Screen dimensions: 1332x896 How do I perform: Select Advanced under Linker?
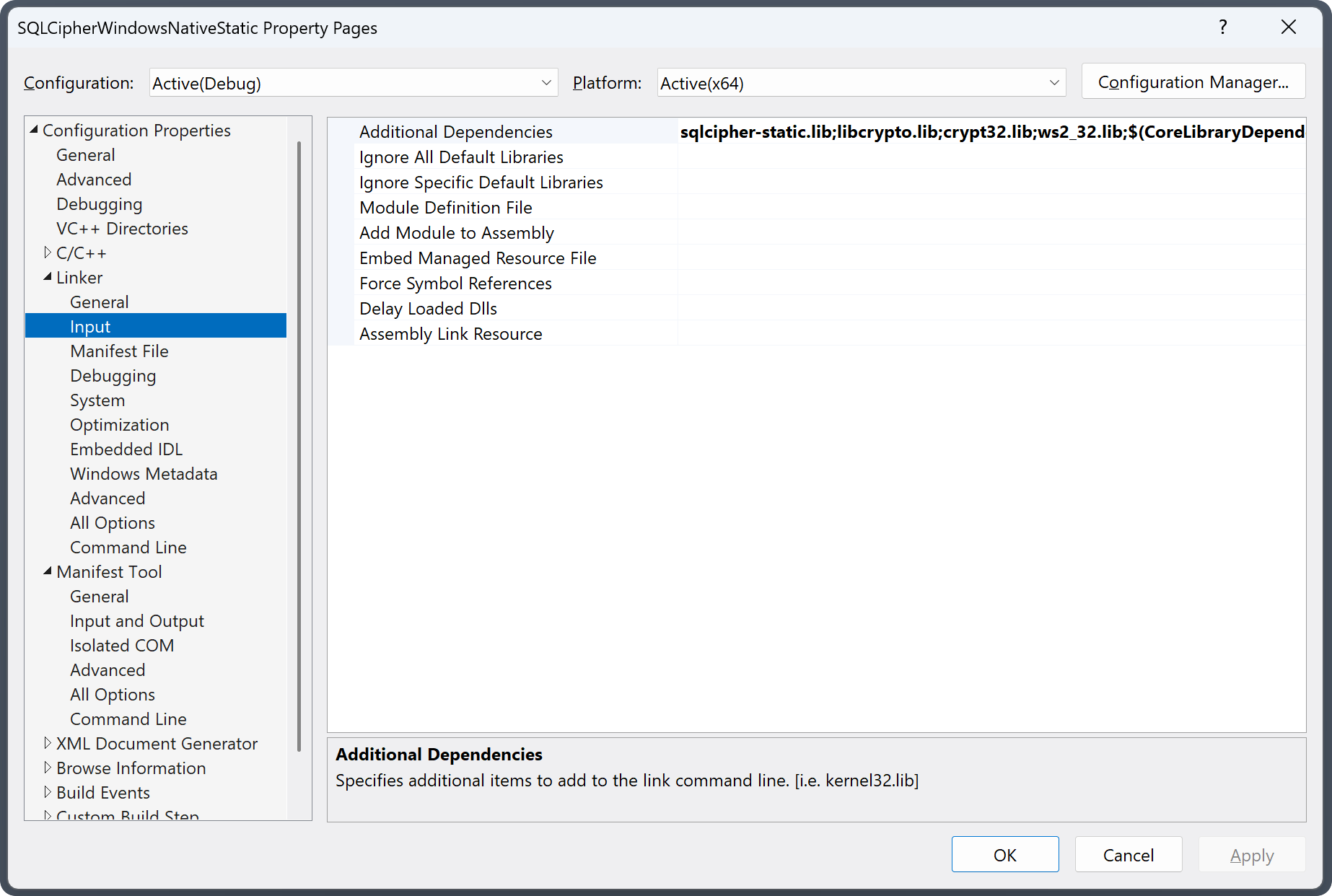pos(108,498)
